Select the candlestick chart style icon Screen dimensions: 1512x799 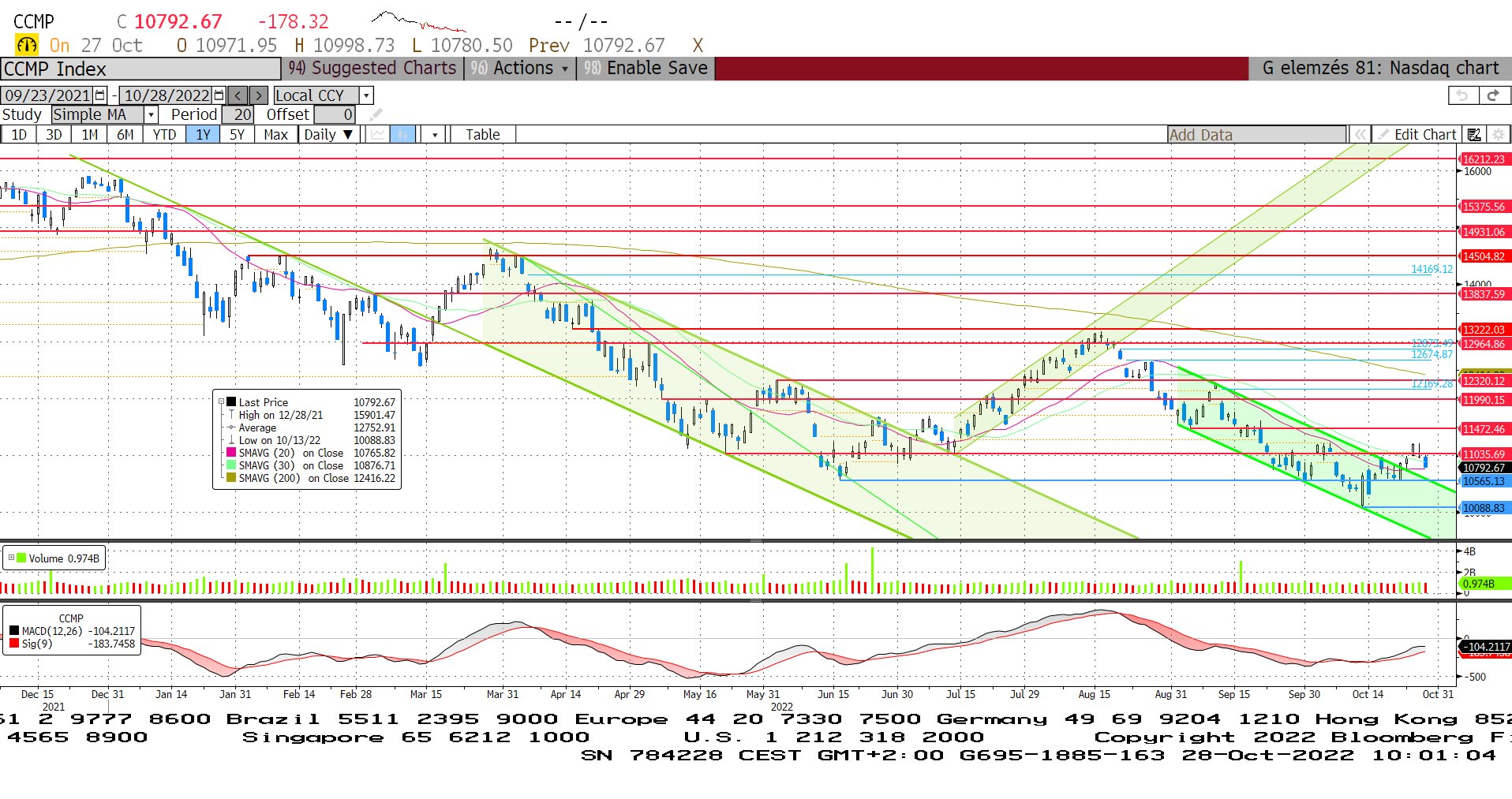click(x=402, y=134)
